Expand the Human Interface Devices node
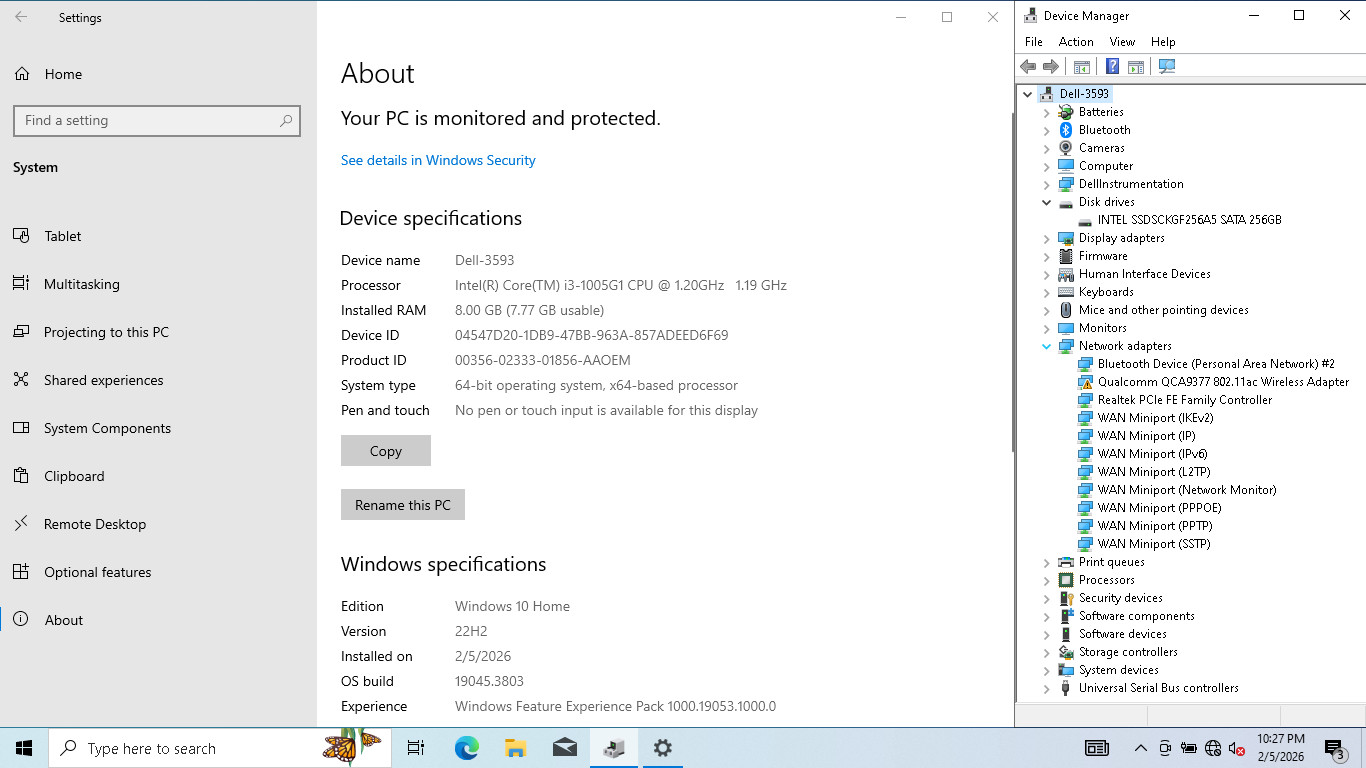The height and width of the screenshot is (768, 1366). point(1047,274)
